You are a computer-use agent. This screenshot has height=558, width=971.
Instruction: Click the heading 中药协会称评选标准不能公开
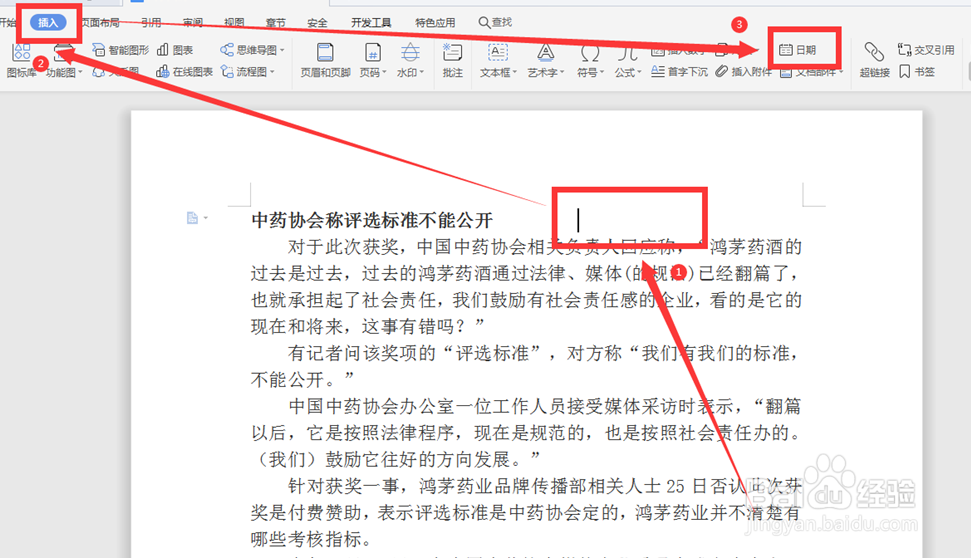372,220
